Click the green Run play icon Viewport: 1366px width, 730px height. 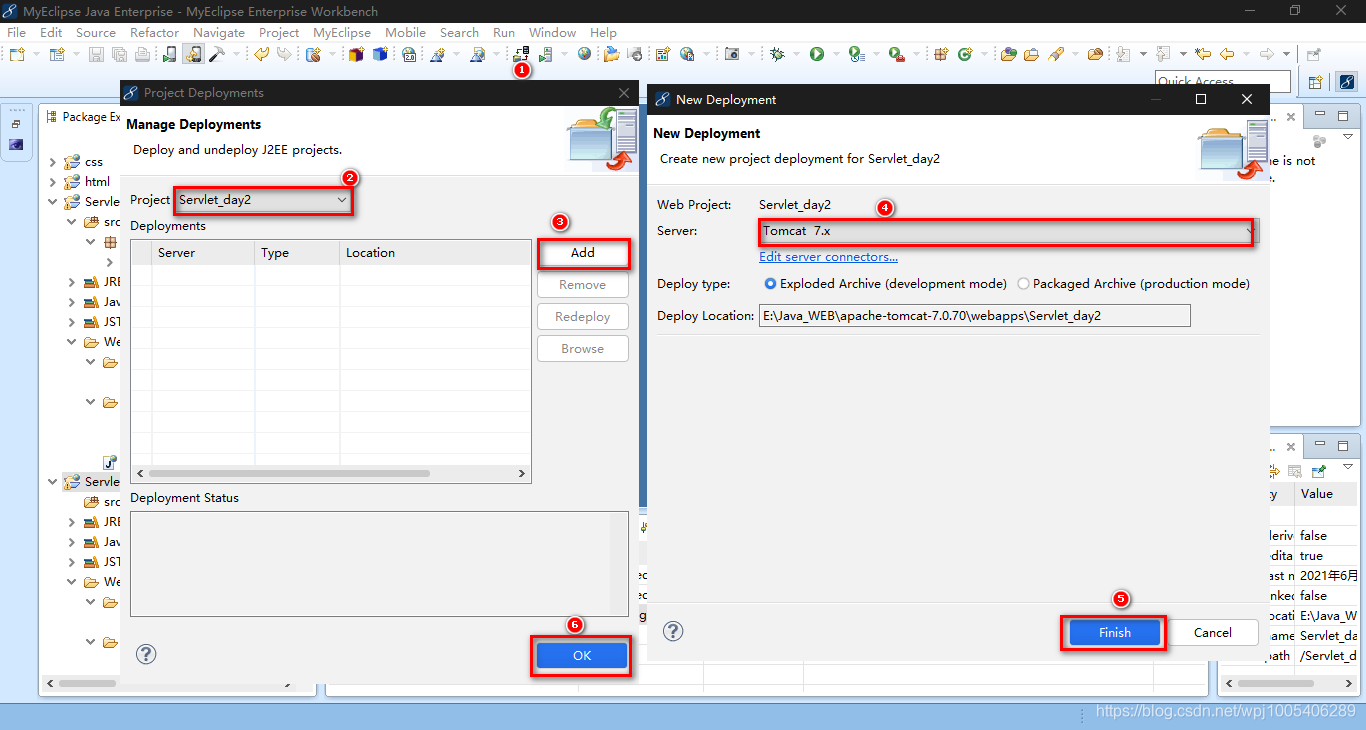(817, 54)
